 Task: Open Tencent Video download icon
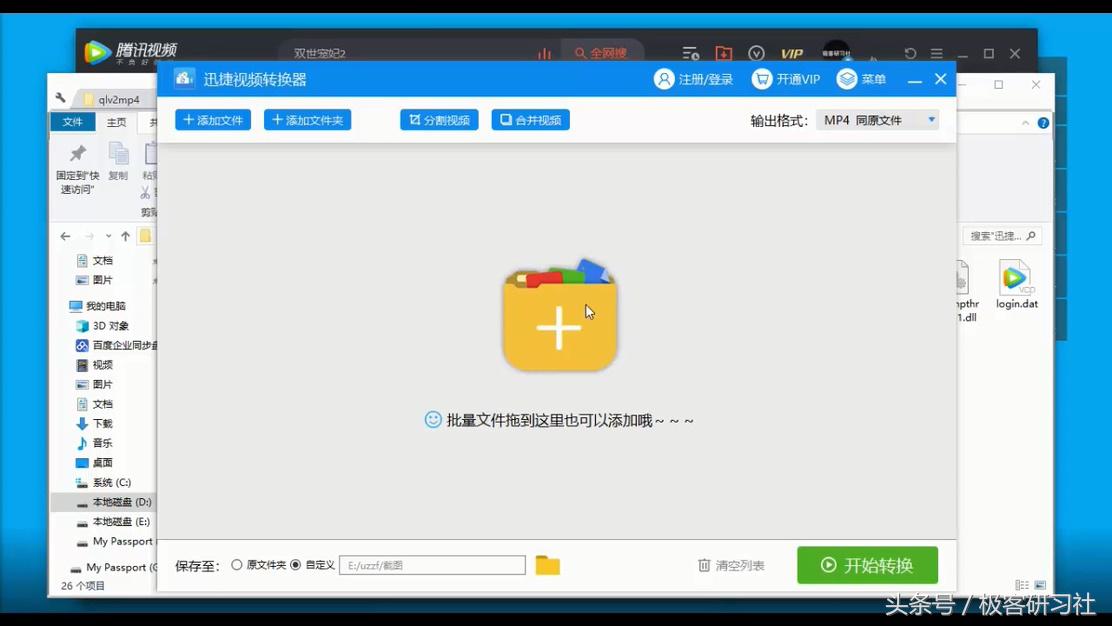tap(723, 53)
